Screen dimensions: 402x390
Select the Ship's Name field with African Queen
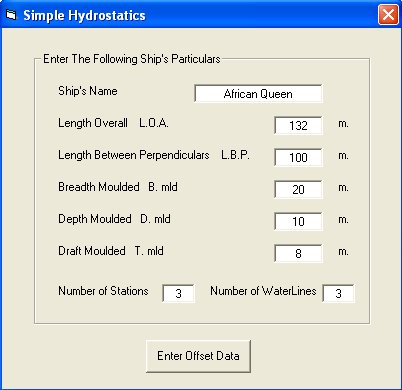pos(258,94)
